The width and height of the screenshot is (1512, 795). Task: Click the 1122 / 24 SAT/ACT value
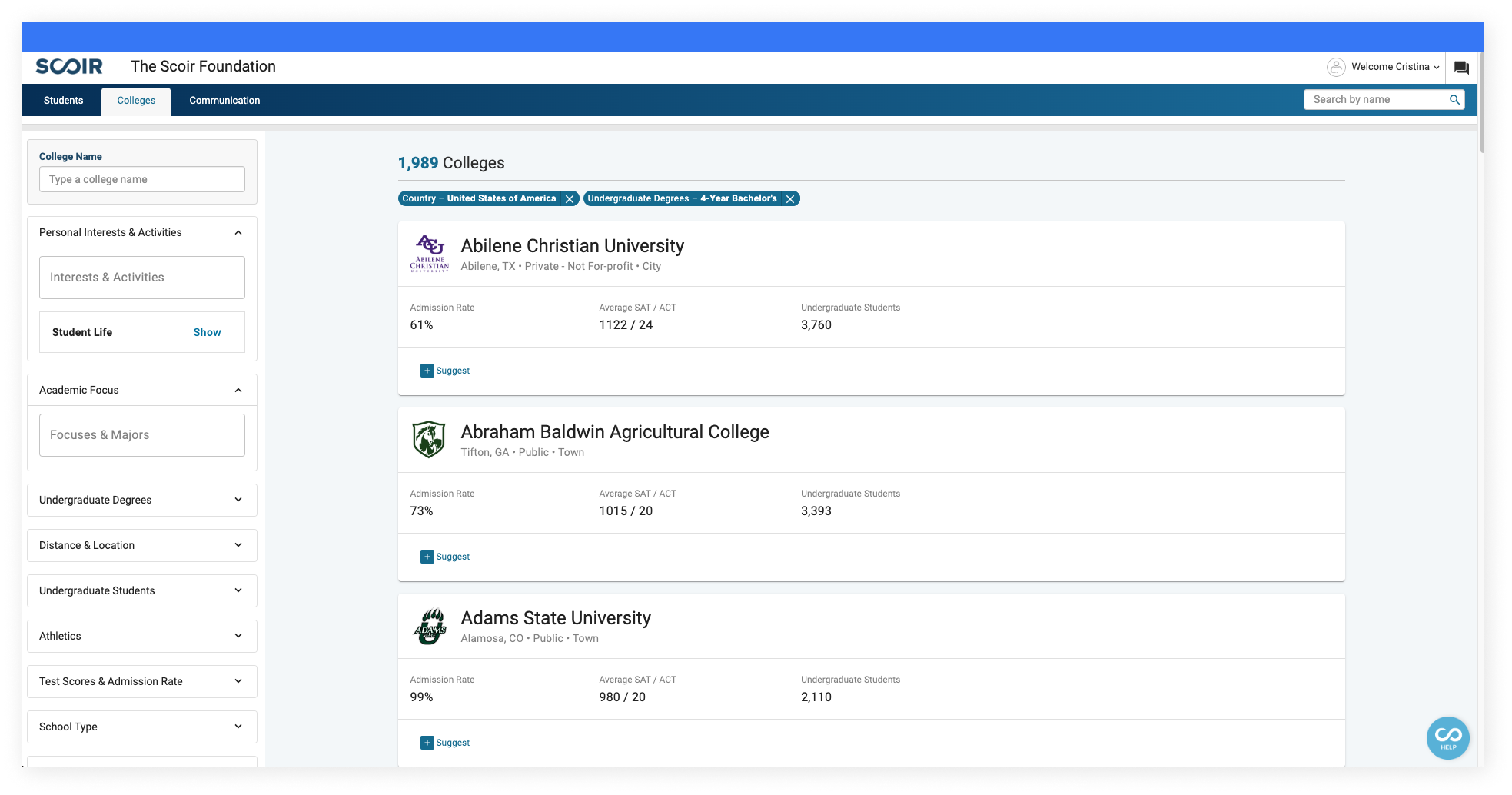(626, 325)
